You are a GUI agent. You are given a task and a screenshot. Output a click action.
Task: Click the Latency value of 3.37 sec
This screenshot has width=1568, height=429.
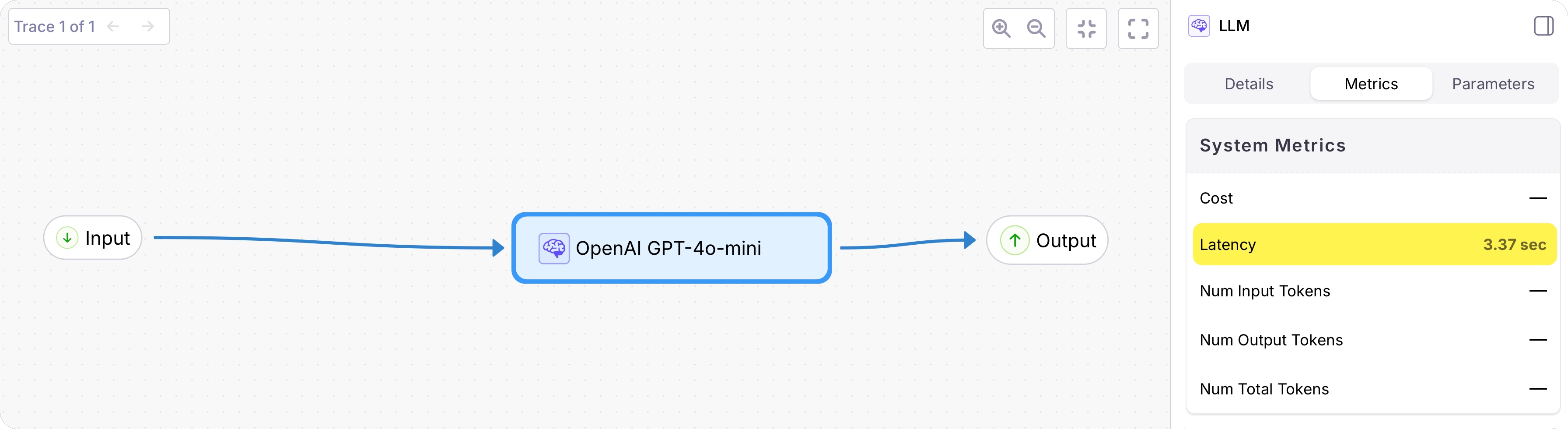point(1515,244)
